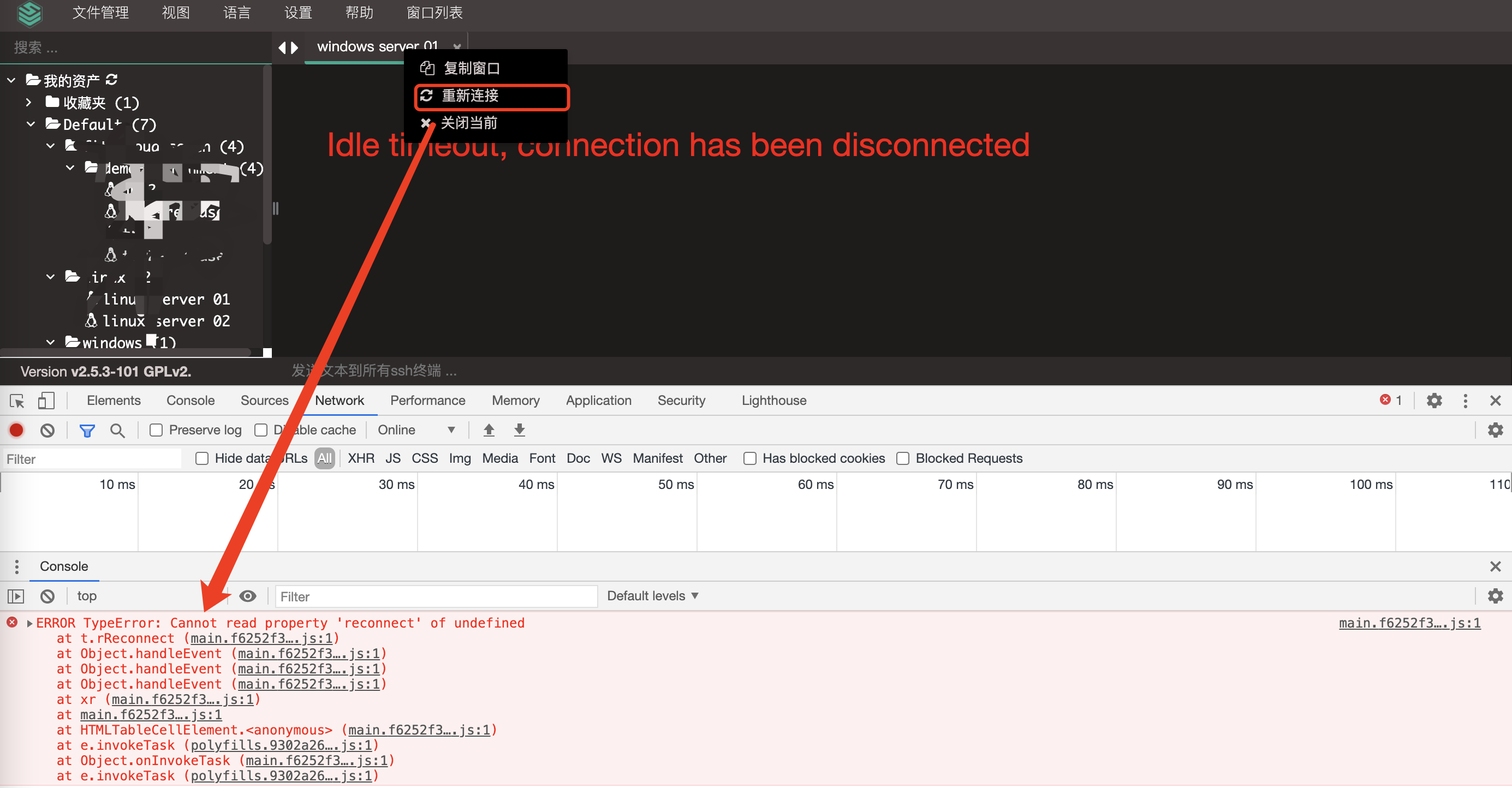The width and height of the screenshot is (1512, 788).
Task: Click the console live expression eye icon
Action: [x=248, y=596]
